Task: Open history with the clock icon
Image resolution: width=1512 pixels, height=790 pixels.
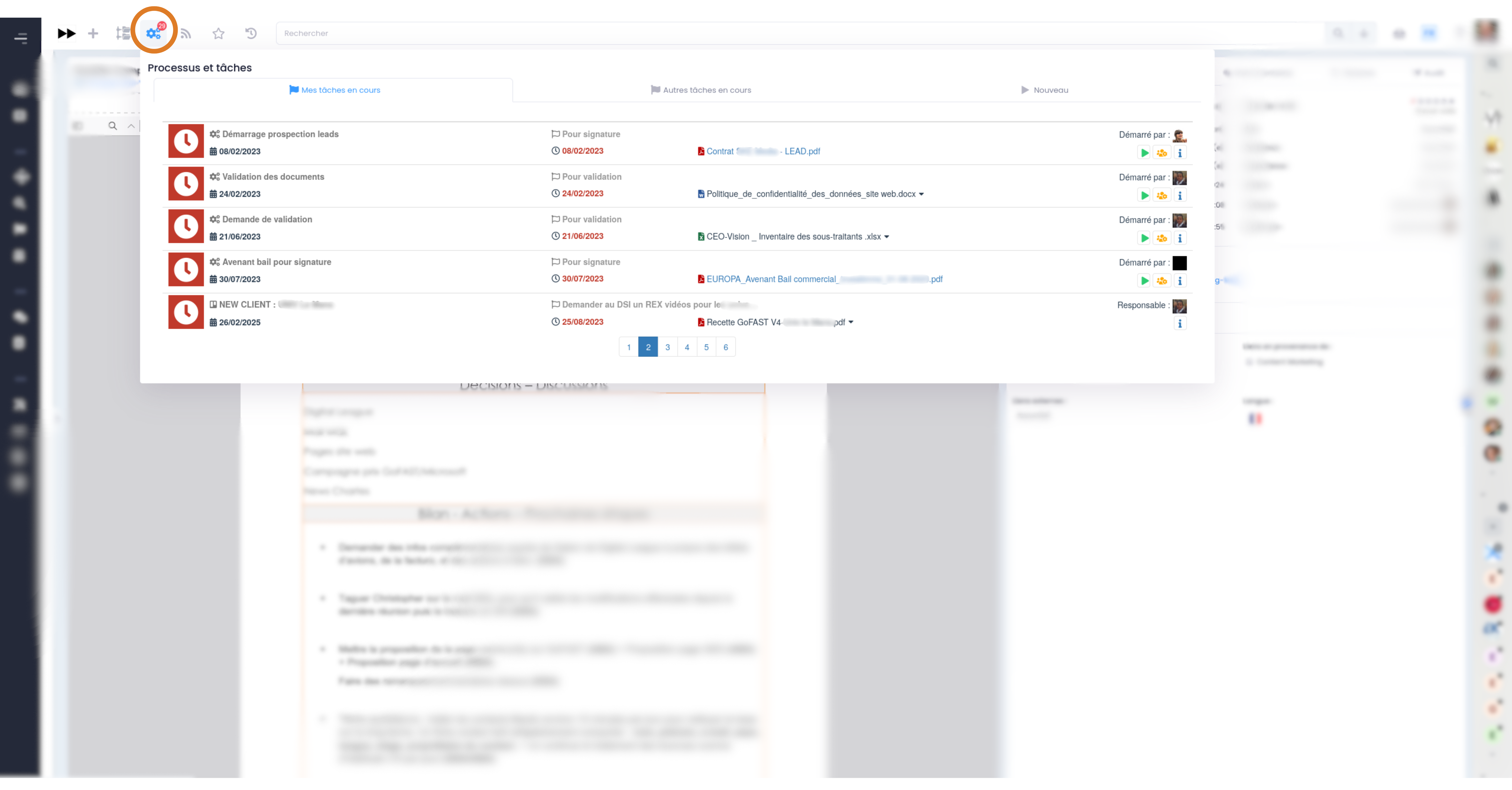Action: 251,33
